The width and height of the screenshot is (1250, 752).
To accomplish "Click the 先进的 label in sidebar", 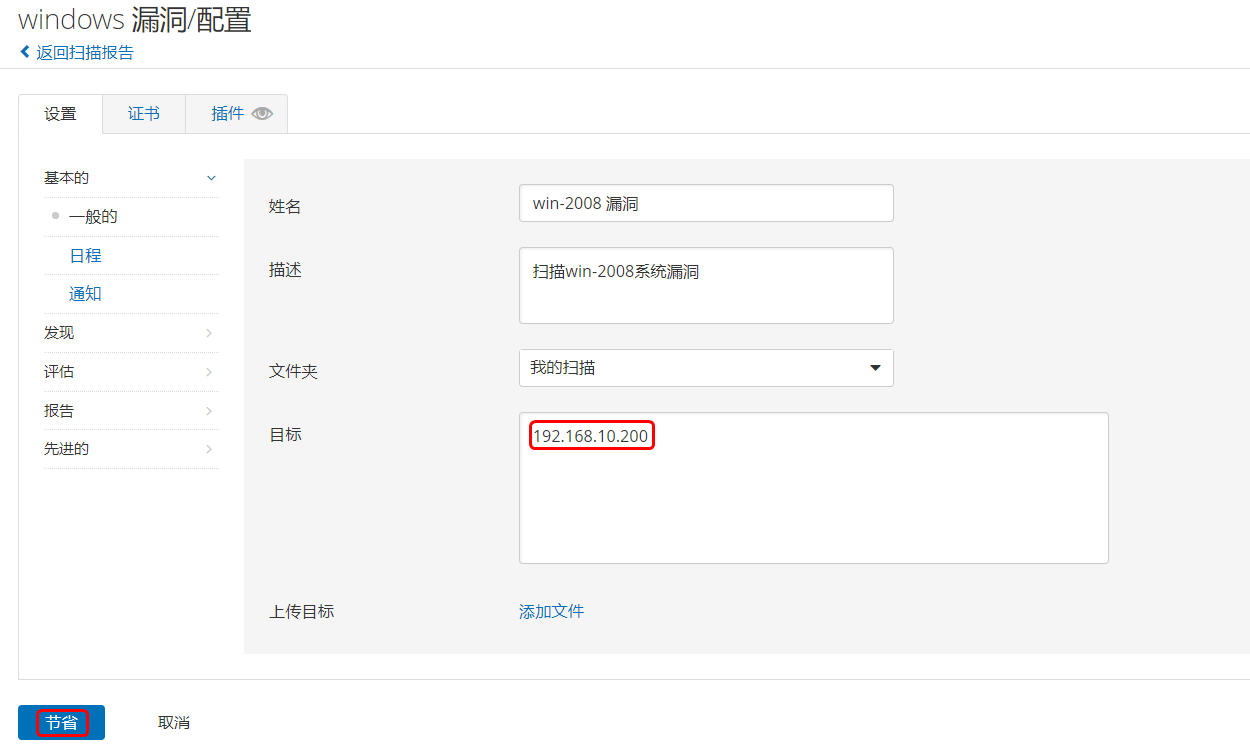I will pos(66,449).
